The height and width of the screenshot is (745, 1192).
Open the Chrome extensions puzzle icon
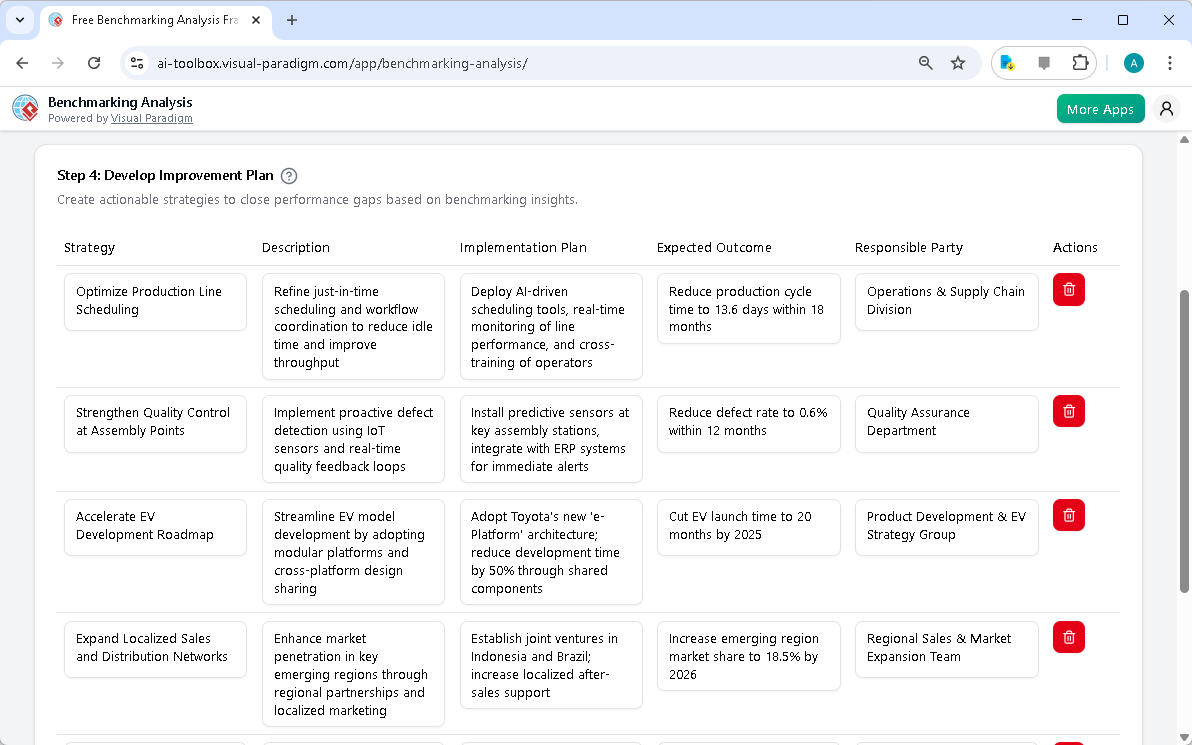pos(1080,62)
